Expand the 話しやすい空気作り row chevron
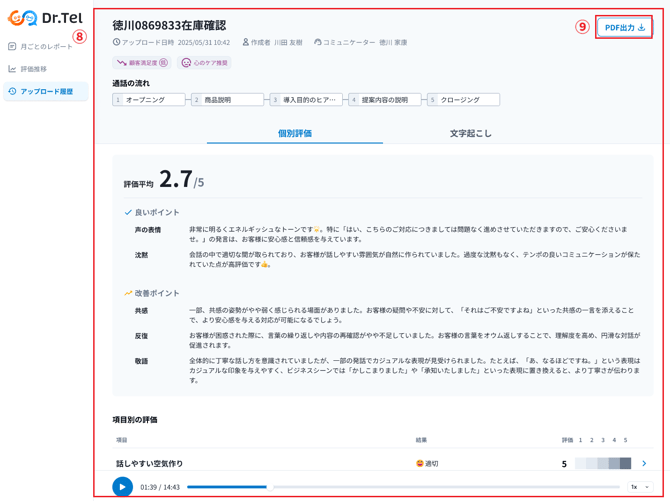Image resolution: width=670 pixels, height=501 pixels. click(644, 463)
